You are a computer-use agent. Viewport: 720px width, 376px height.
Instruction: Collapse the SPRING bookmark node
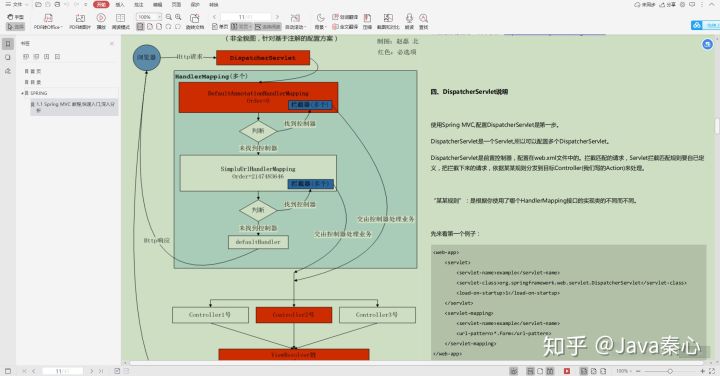tap(22, 93)
